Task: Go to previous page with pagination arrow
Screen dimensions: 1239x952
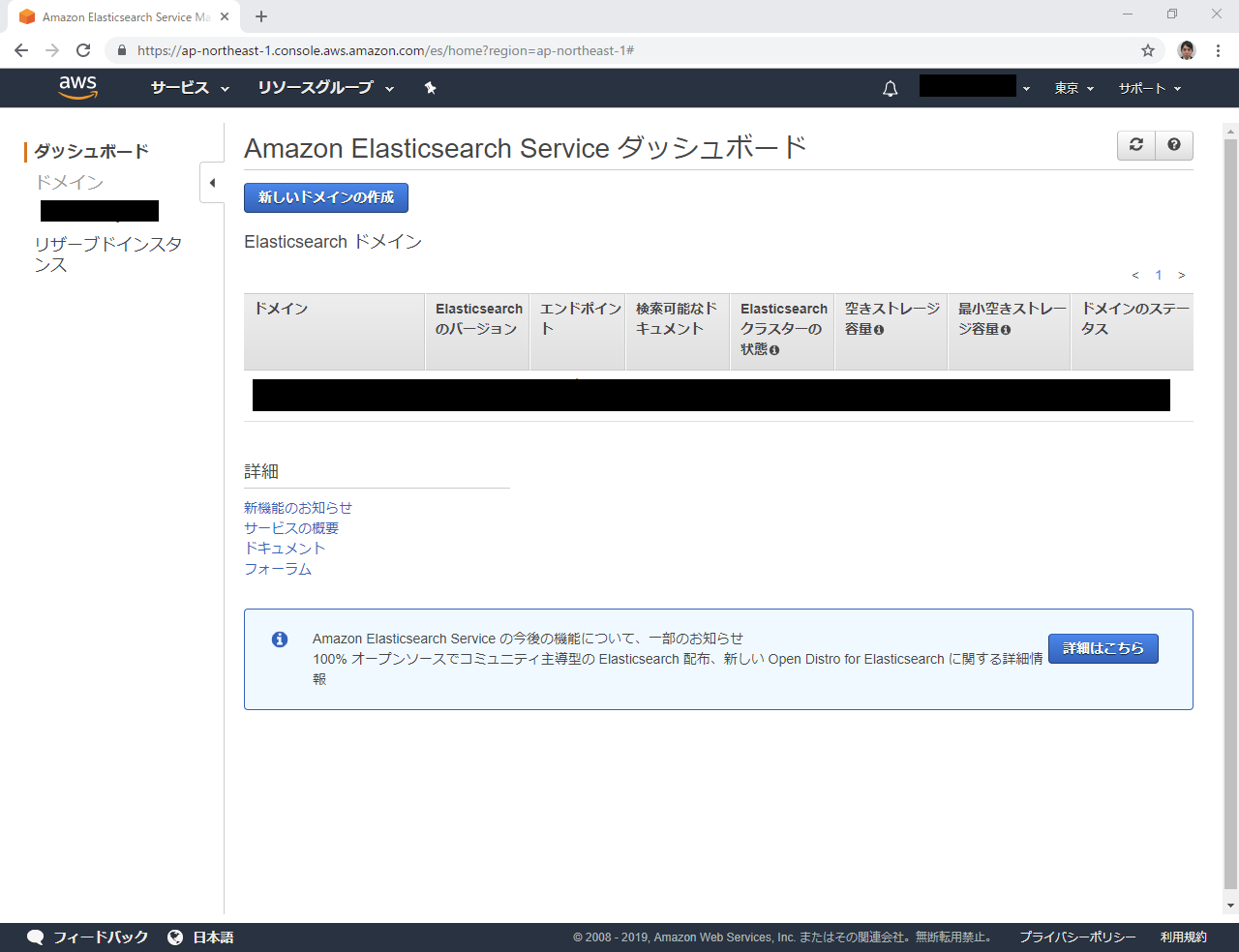Action: (1135, 276)
